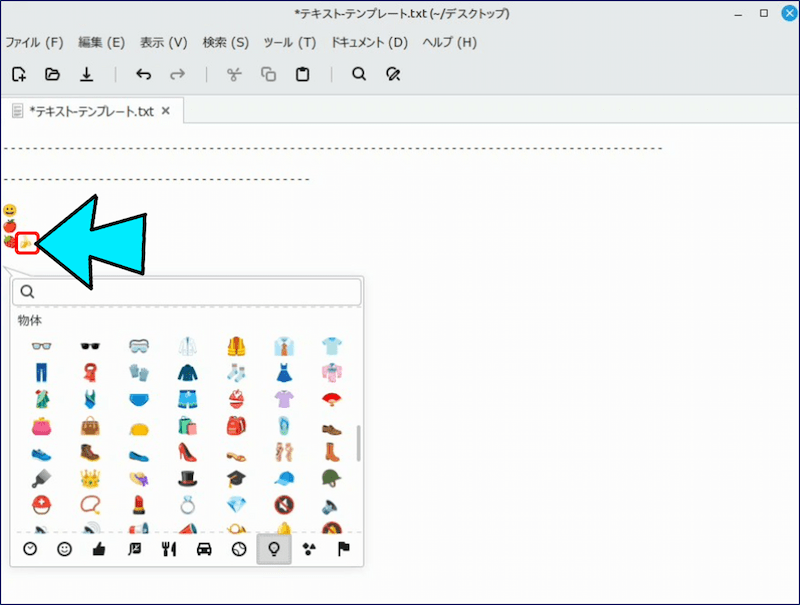Click the emoji picker search field

(187, 292)
